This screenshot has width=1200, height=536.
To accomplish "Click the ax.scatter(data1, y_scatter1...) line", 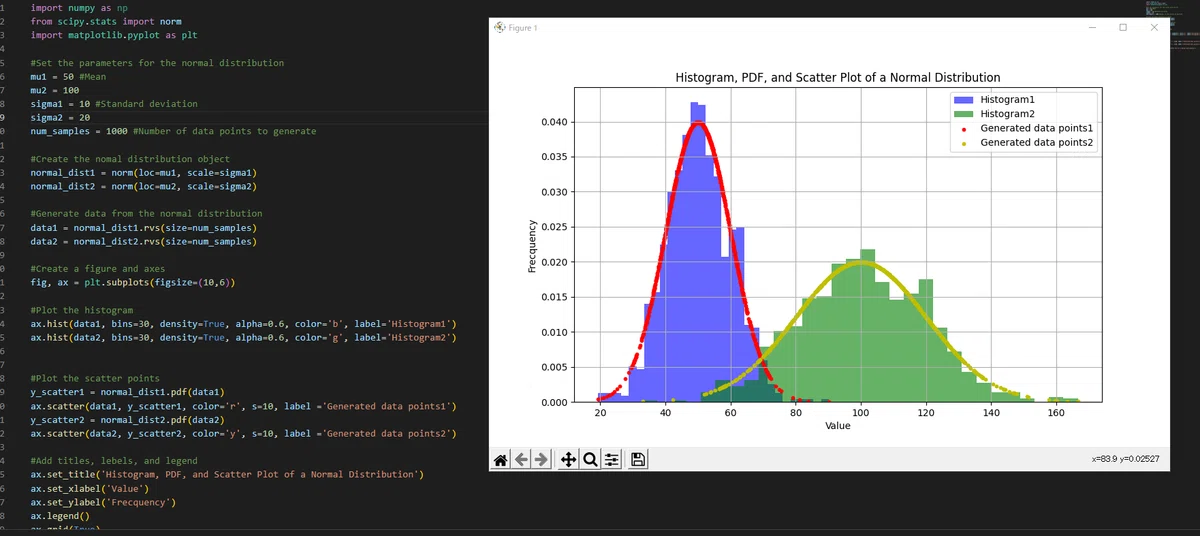I will click(x=244, y=407).
